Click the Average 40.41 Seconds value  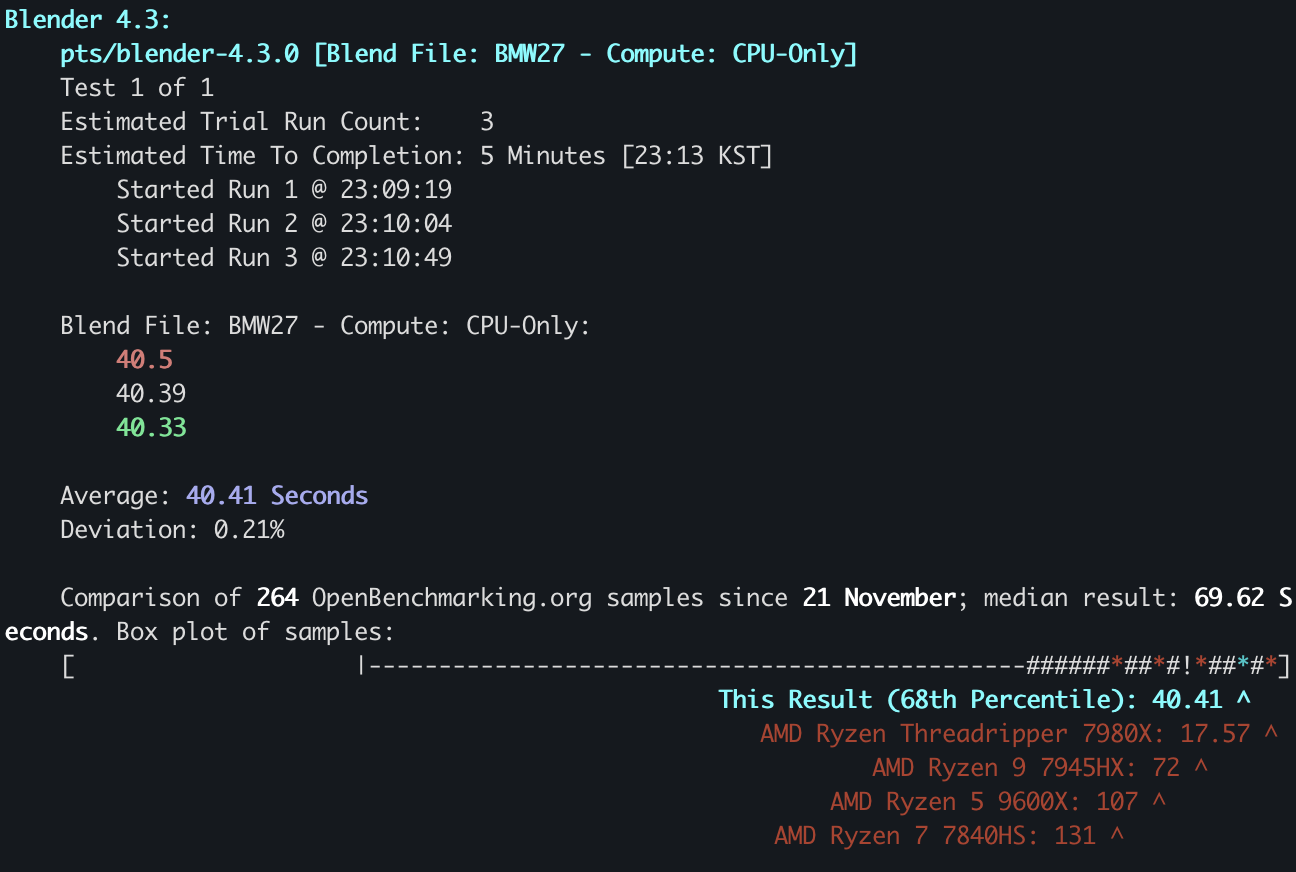277,496
